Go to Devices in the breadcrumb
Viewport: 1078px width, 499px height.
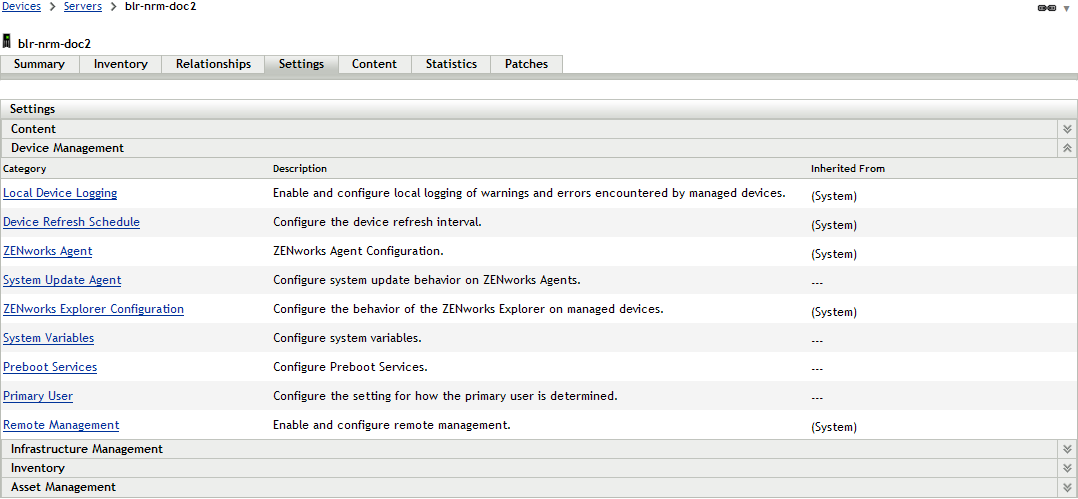21,7
